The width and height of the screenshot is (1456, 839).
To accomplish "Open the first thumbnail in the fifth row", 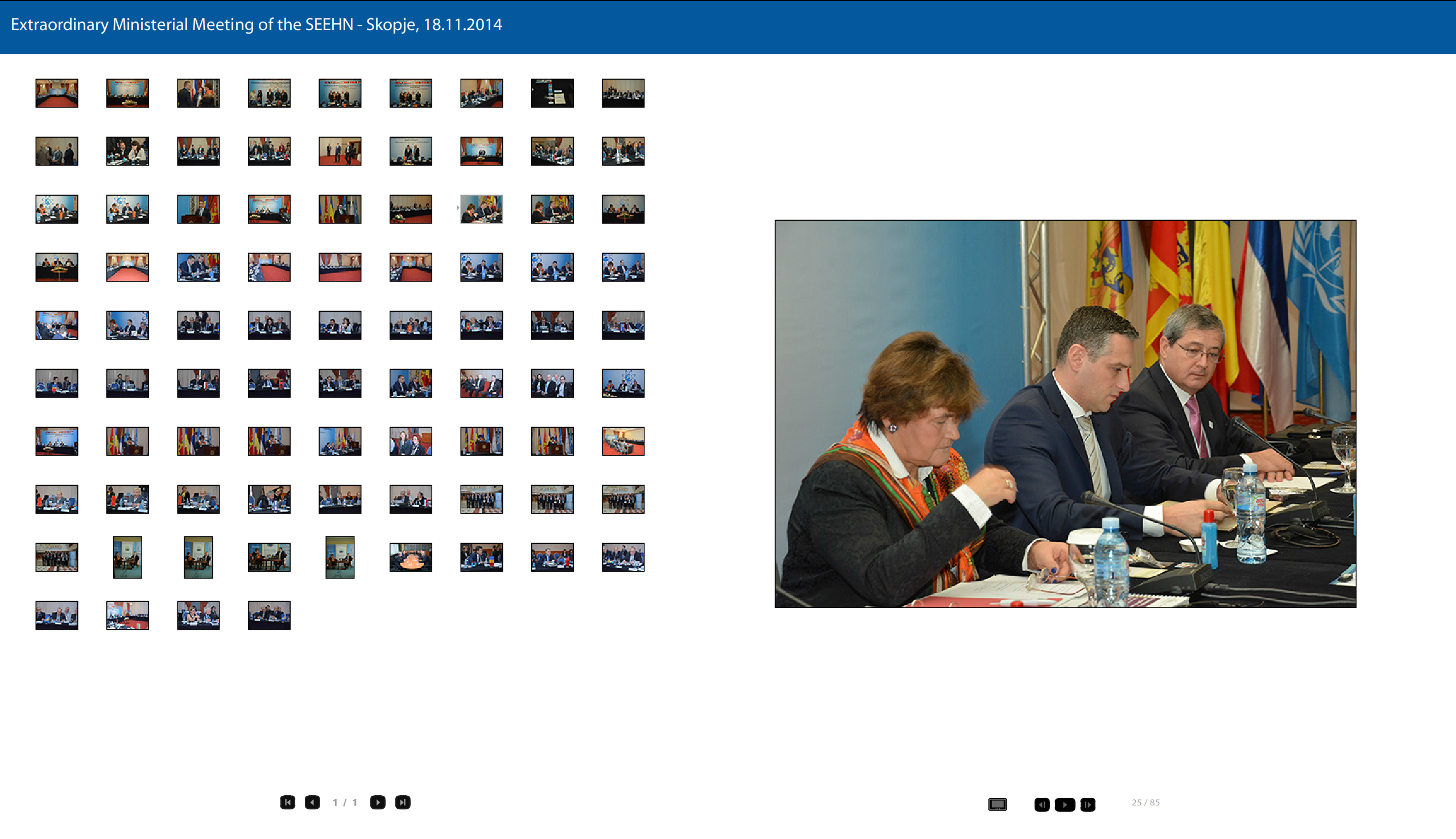I will (56, 325).
